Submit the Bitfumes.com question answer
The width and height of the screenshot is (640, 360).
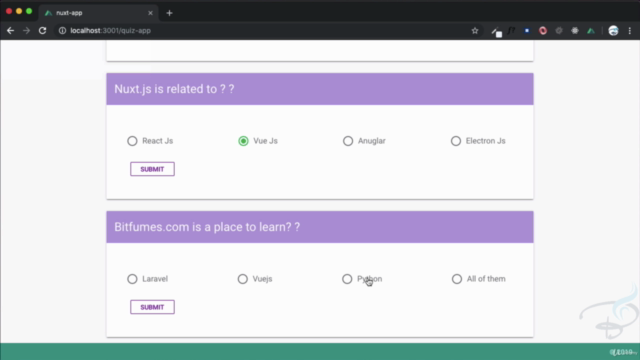(152, 307)
